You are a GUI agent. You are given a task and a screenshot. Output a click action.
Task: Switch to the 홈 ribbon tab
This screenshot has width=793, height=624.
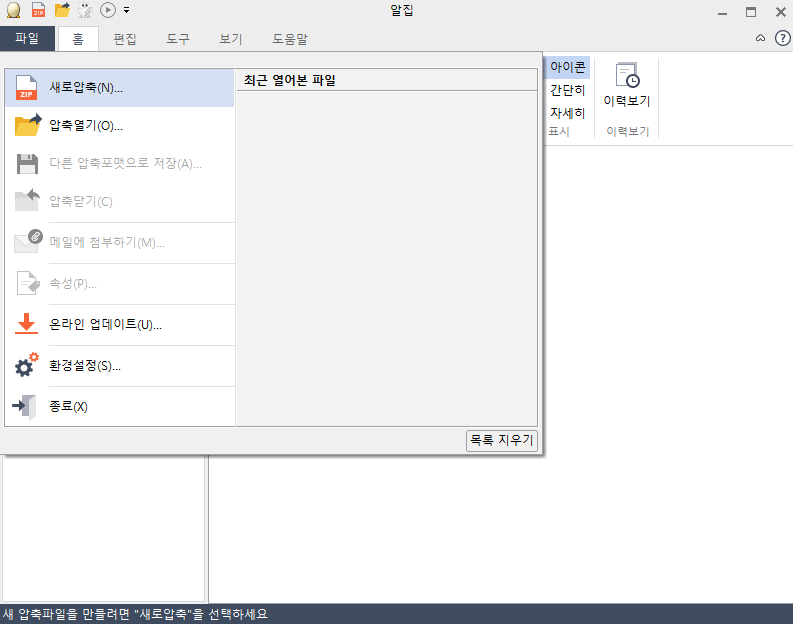(x=78, y=39)
